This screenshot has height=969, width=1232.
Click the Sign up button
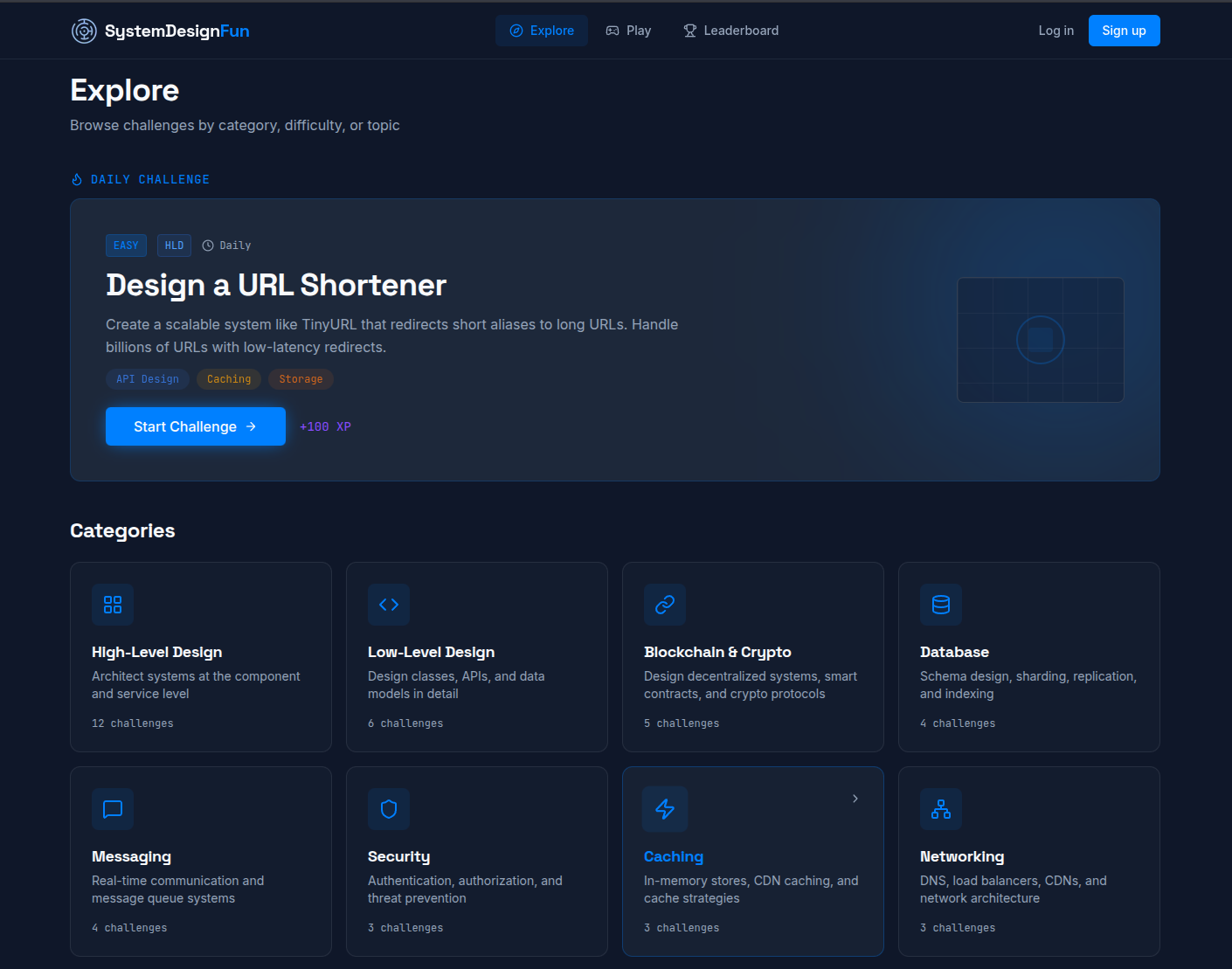1124,31
